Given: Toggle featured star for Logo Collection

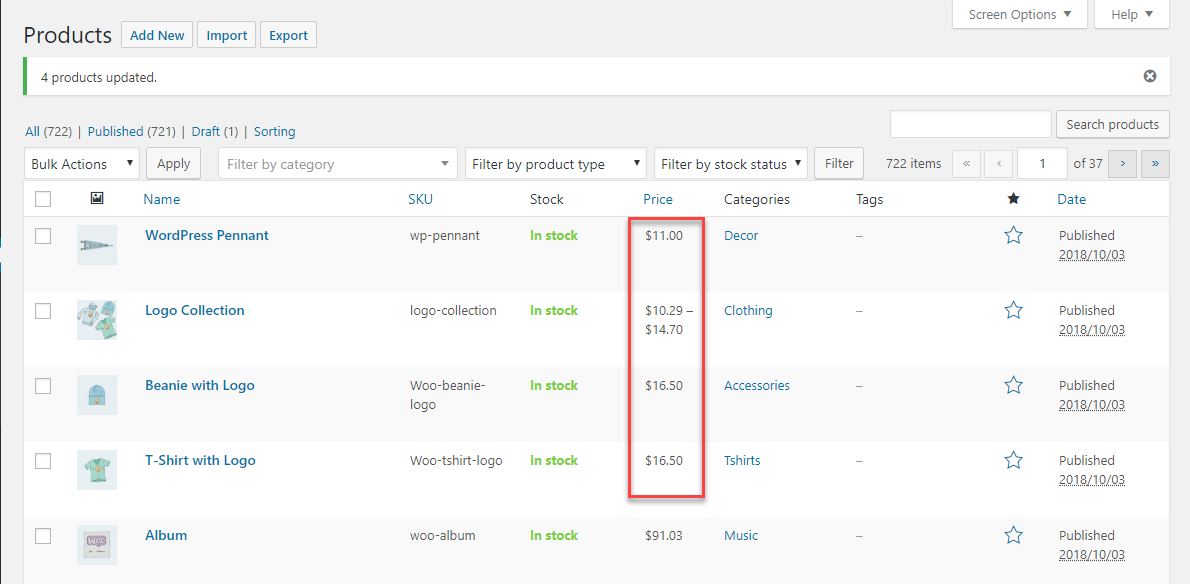Looking at the screenshot, I should pyautogui.click(x=1012, y=310).
